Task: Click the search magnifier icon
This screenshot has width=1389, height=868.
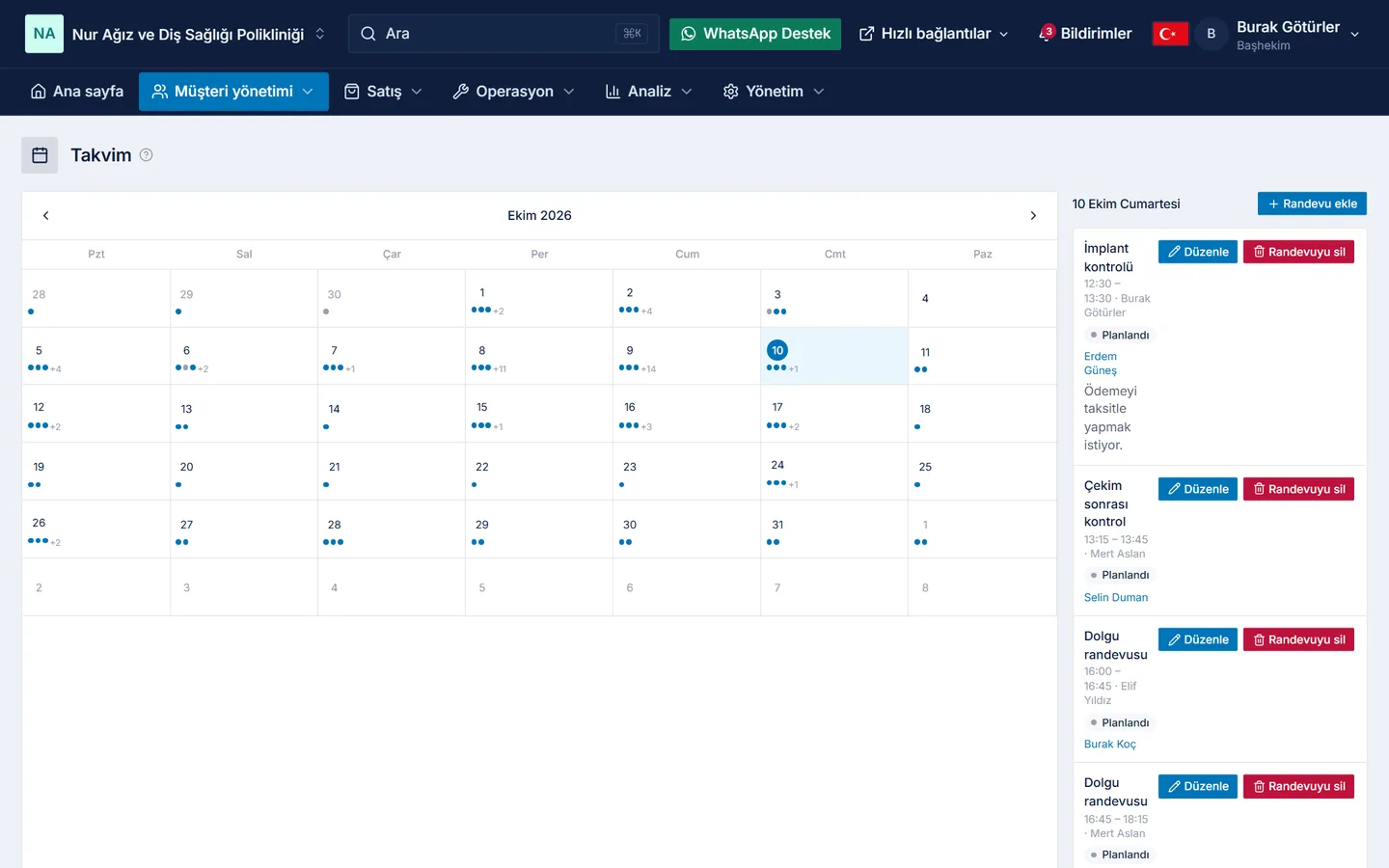Action: [368, 34]
